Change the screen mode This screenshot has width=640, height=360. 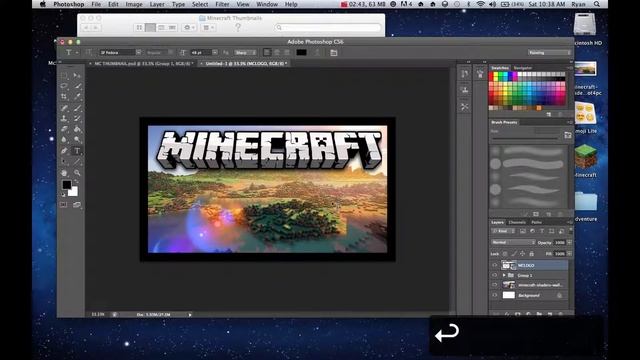pyautogui.click(x=77, y=205)
